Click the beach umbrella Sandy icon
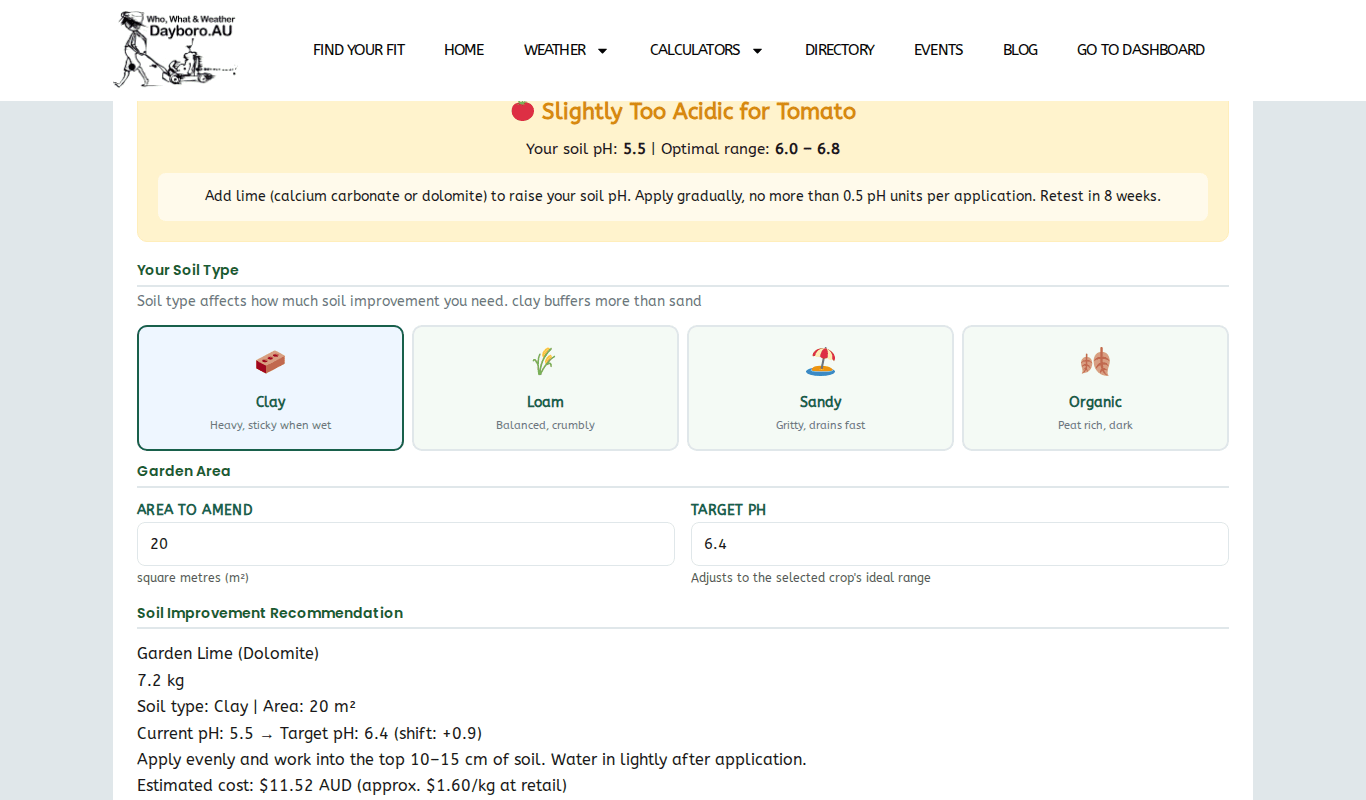 [820, 361]
